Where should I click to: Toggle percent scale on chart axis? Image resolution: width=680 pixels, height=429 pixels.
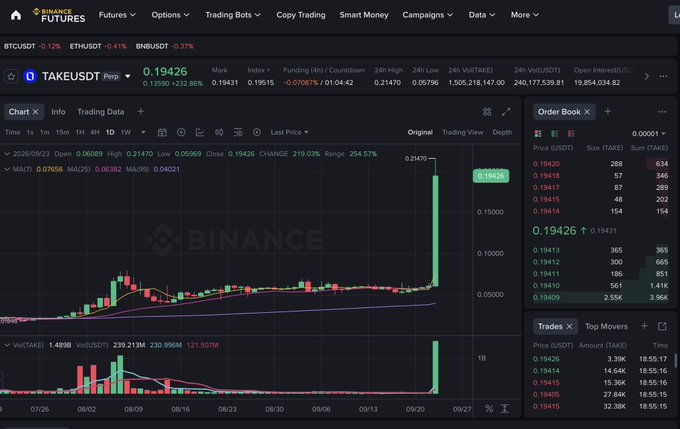[x=489, y=409]
